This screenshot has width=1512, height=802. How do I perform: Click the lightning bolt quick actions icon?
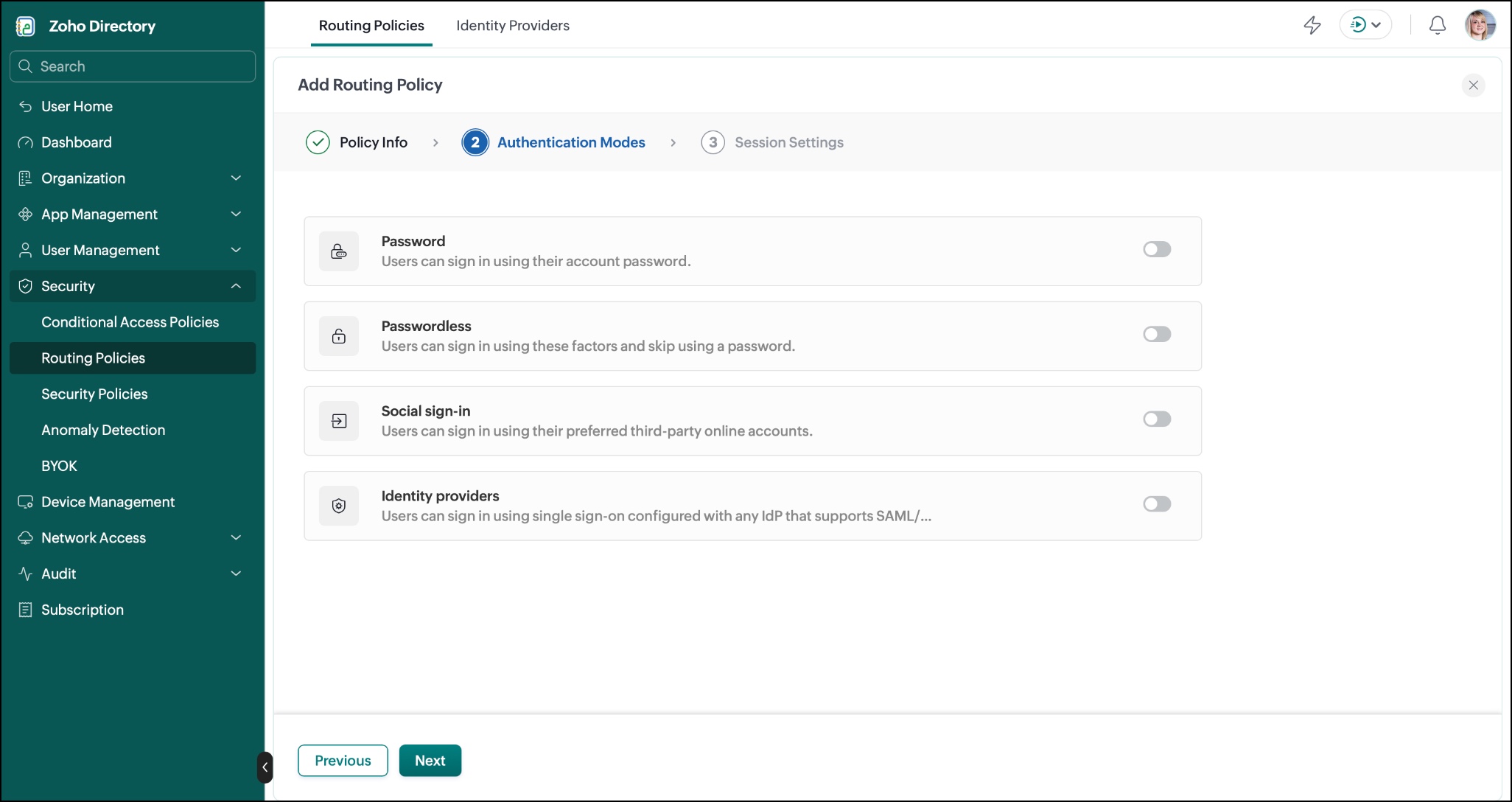pyautogui.click(x=1312, y=25)
